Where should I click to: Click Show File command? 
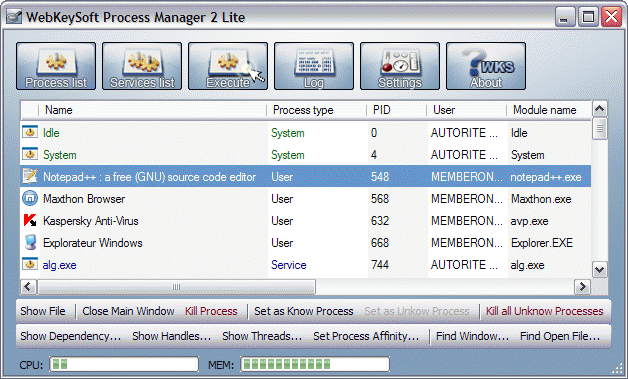tap(43, 311)
